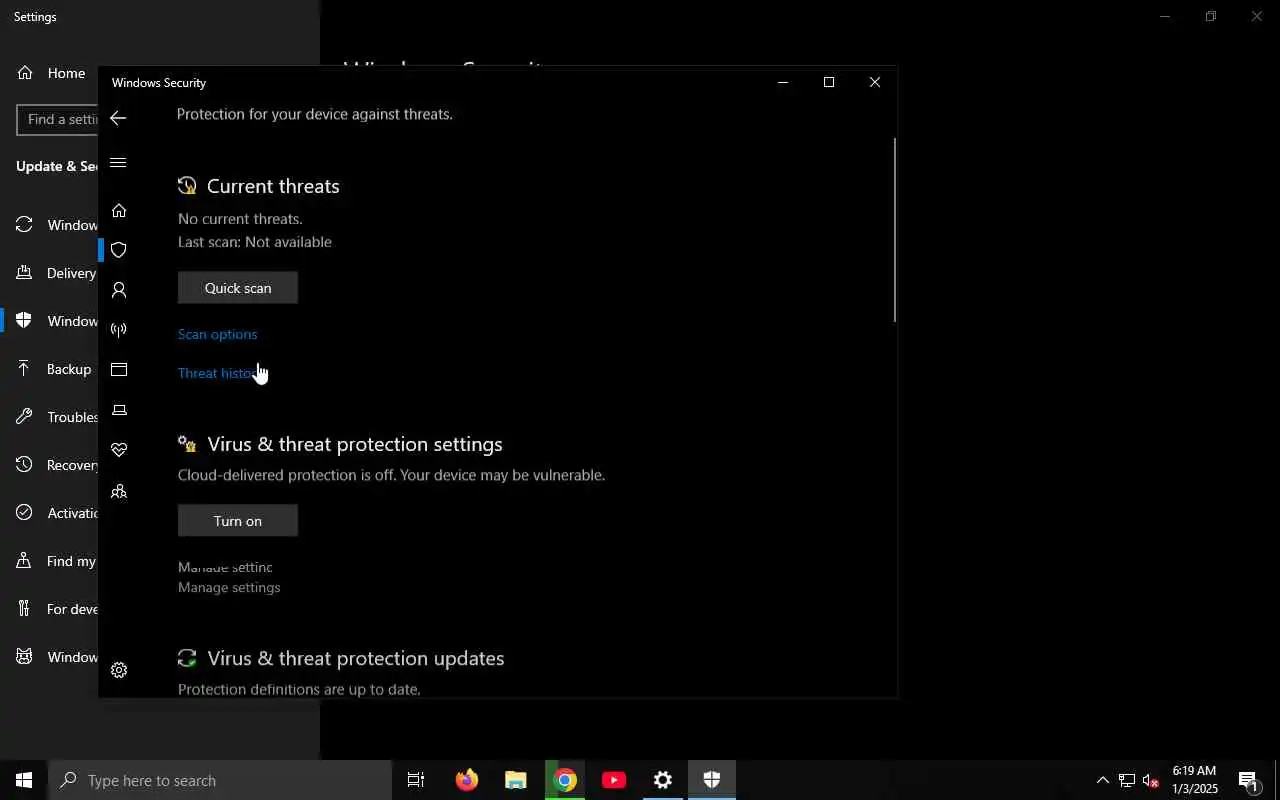Open Family options icon
Screen dimensions: 1280x800
point(119,491)
